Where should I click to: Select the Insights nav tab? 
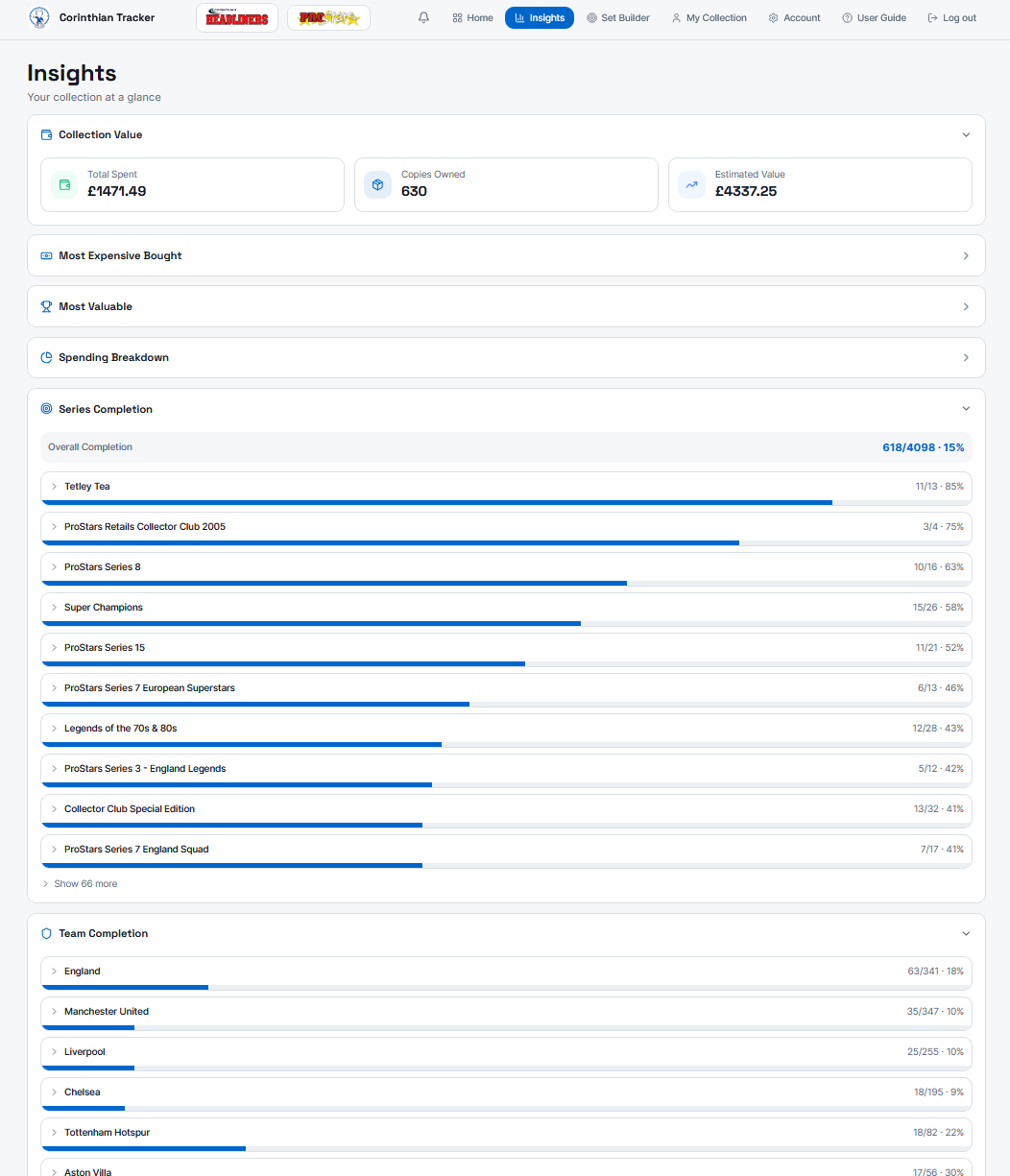(540, 17)
